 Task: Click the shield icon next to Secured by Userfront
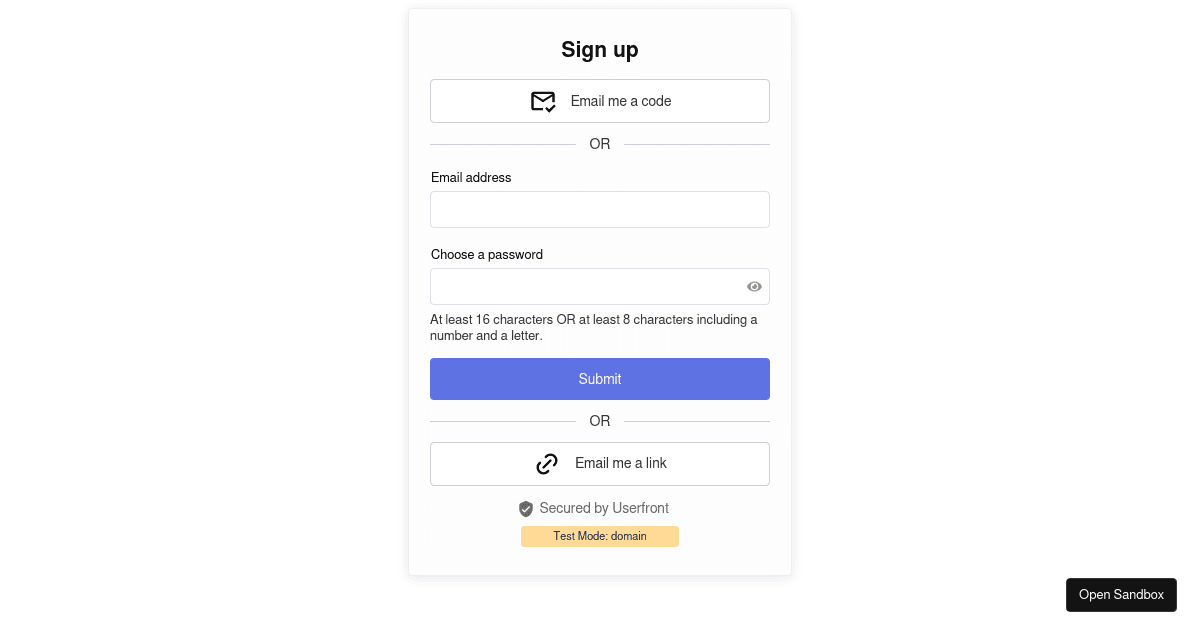(x=526, y=508)
